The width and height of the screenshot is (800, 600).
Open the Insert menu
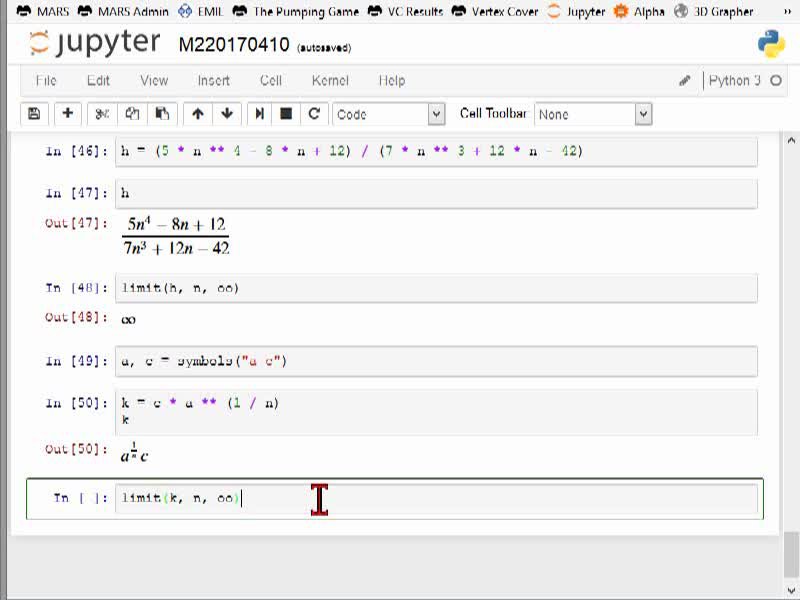click(214, 81)
